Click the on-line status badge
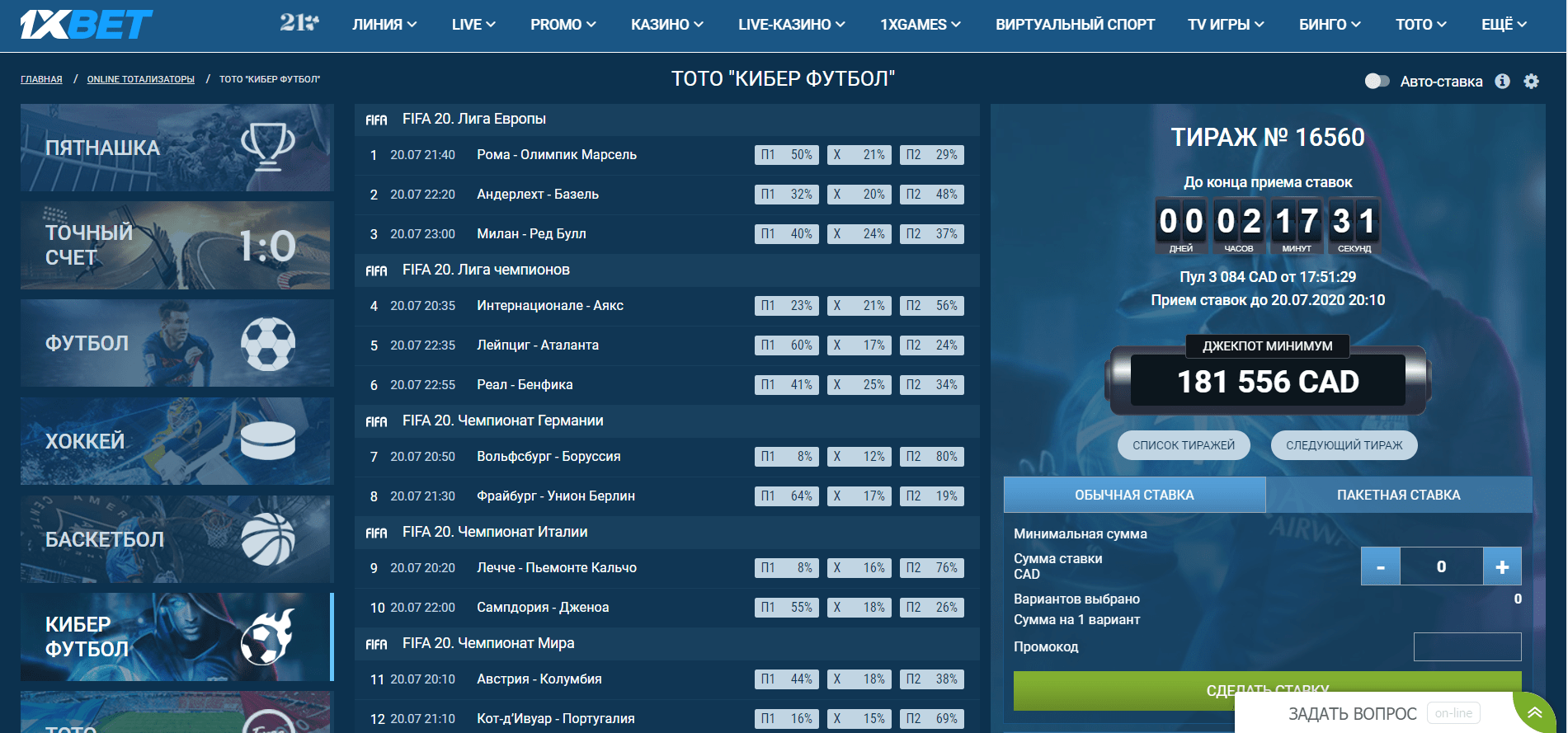Screen dimensions: 1568x733 click(x=1453, y=713)
